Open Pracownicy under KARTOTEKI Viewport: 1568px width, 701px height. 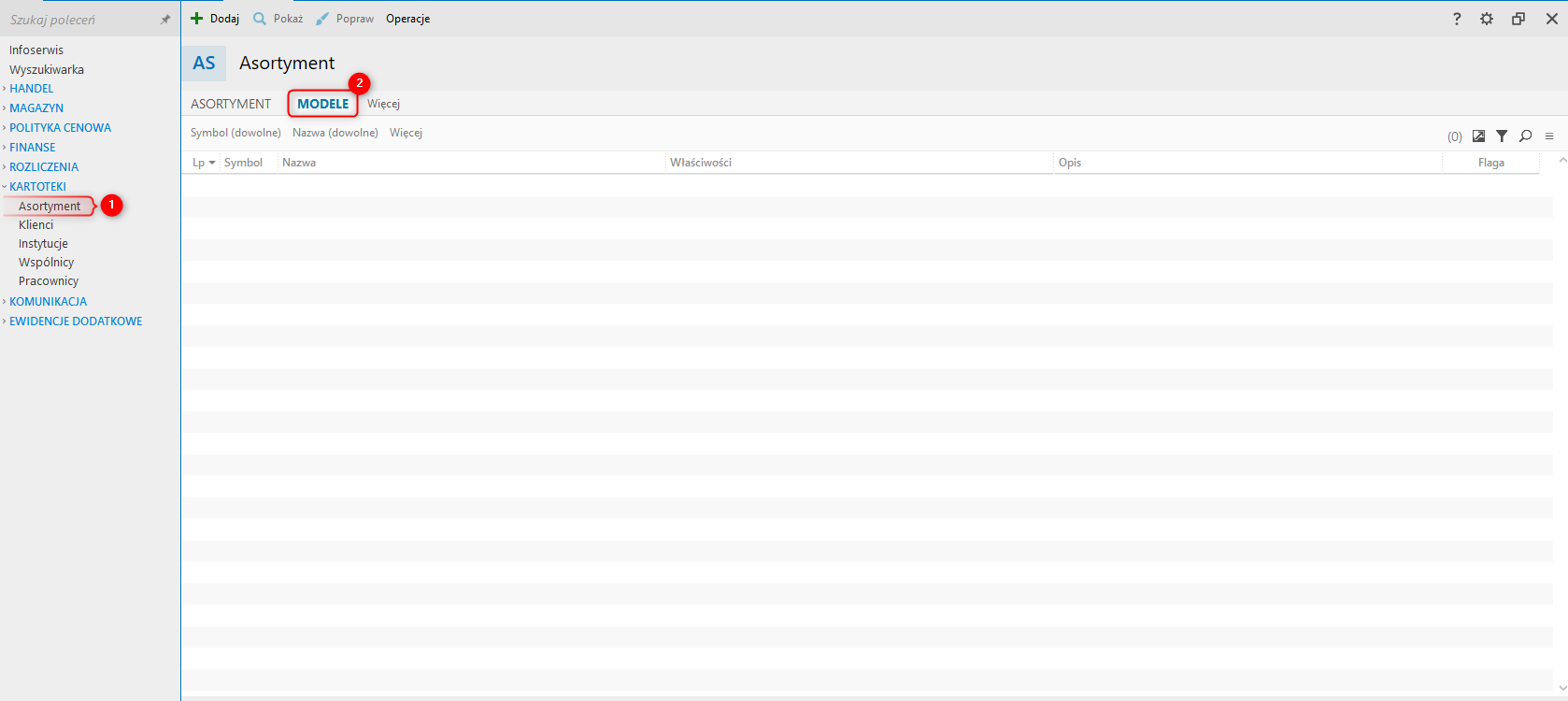click(x=49, y=281)
